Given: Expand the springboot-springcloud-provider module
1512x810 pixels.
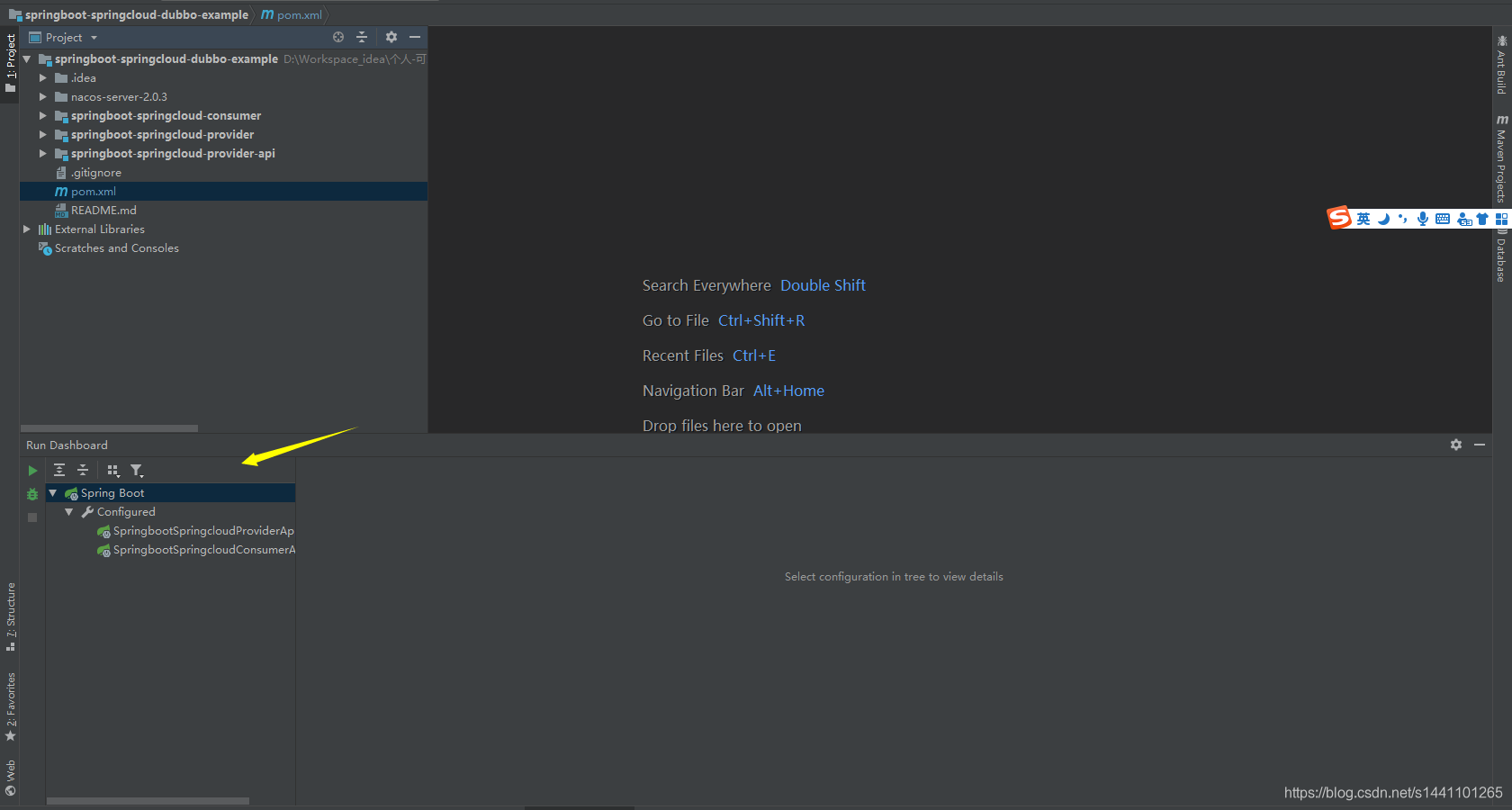Looking at the screenshot, I should click(42, 135).
